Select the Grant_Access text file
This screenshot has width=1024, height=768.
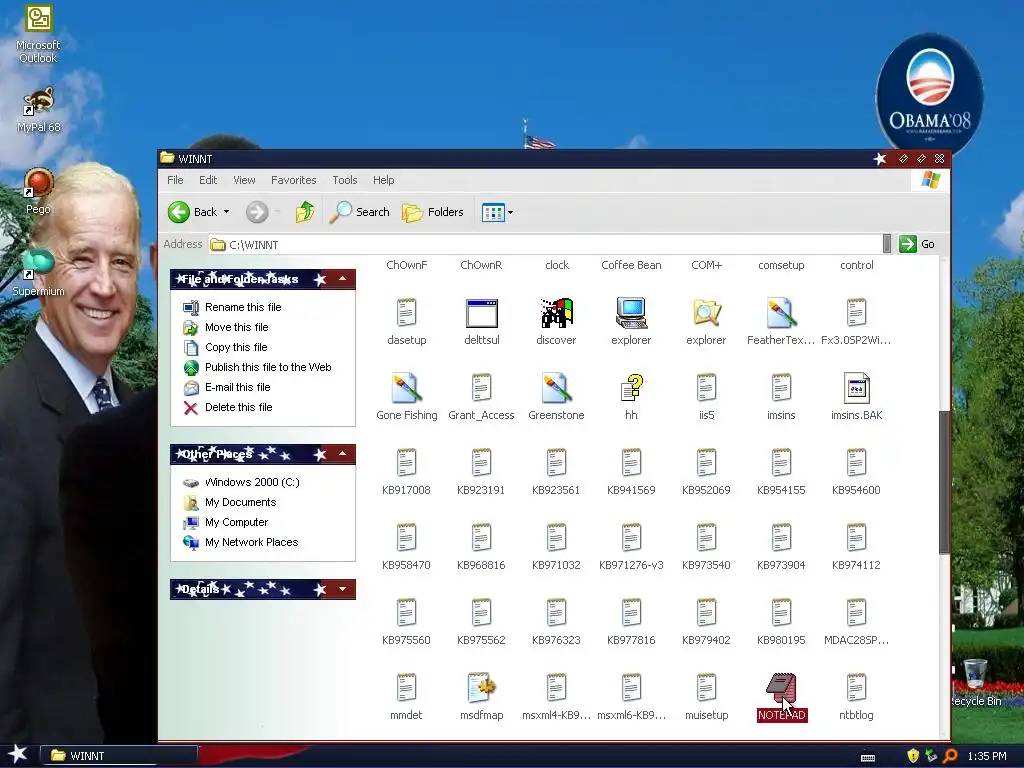[481, 397]
